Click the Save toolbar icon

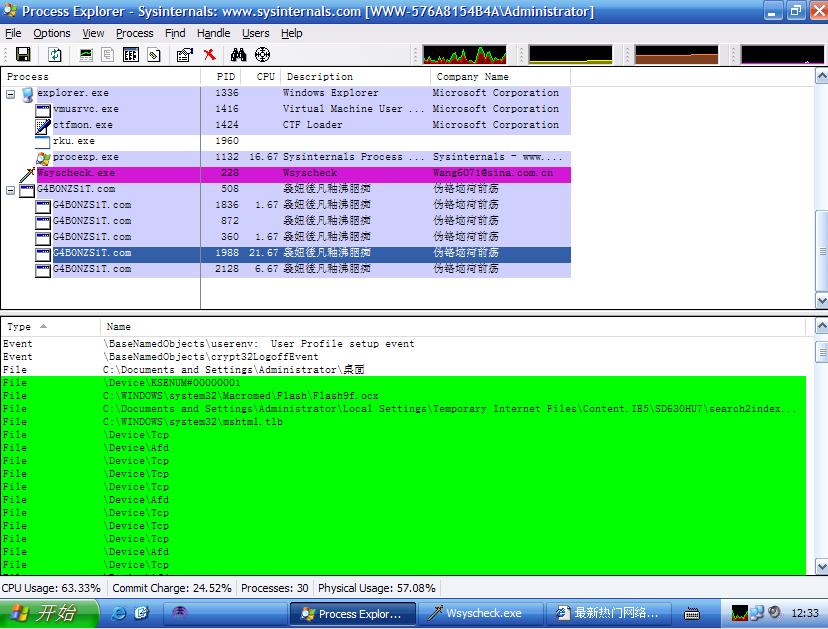[22, 55]
